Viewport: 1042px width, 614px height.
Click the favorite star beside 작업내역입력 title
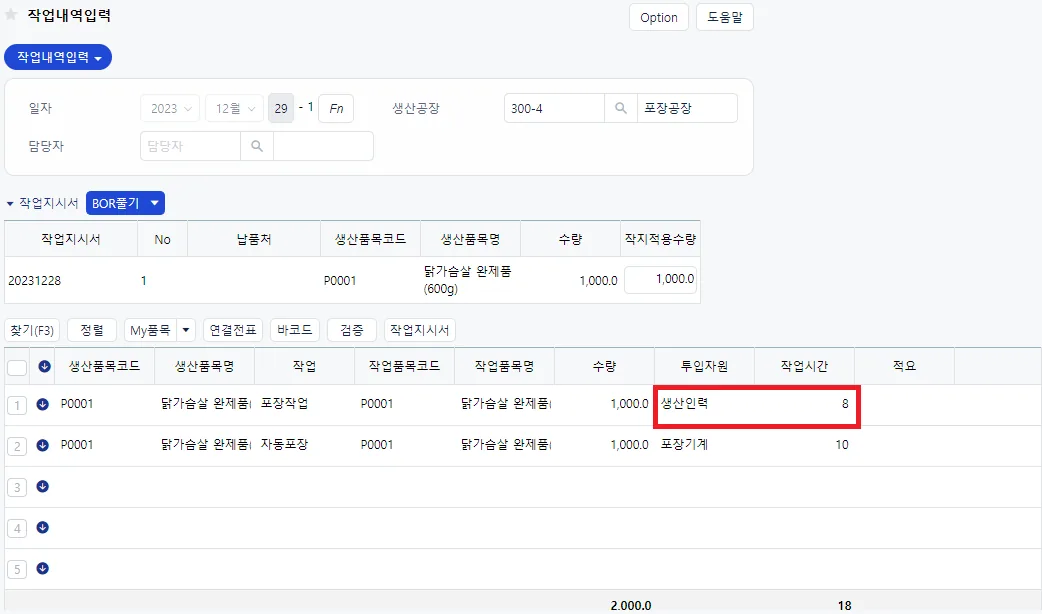(x=11, y=15)
